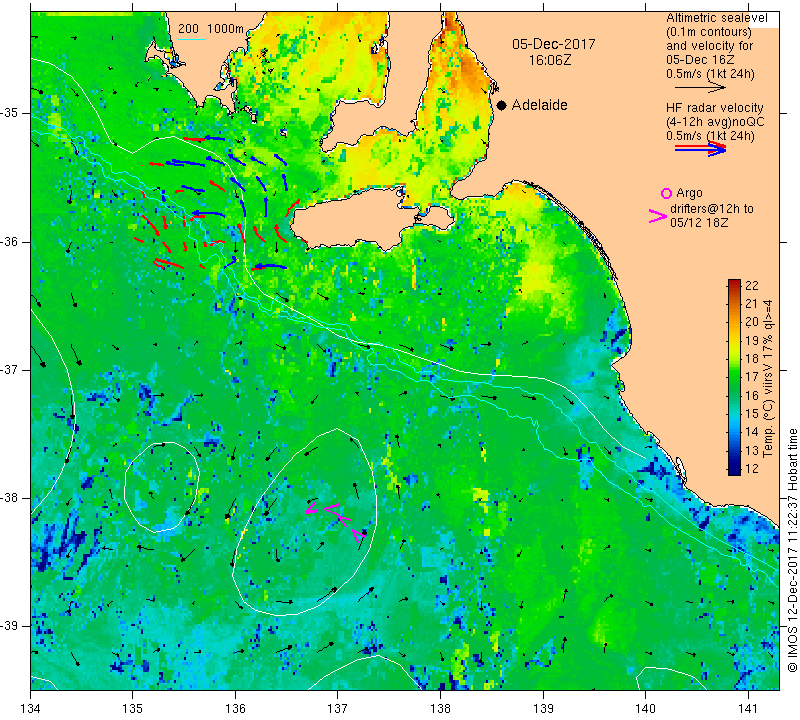Click the 19 value on temperature scale

coord(752,340)
